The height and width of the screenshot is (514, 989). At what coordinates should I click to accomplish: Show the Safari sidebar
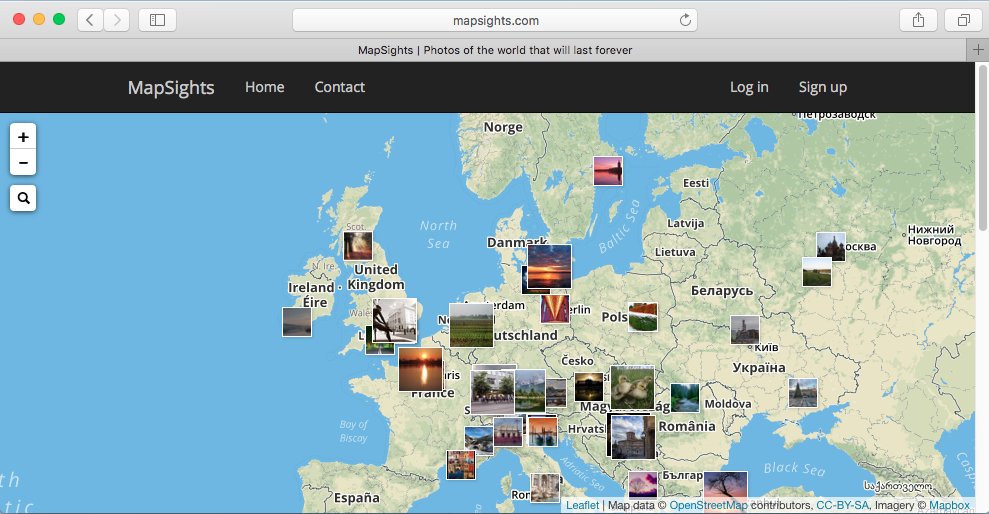157,20
